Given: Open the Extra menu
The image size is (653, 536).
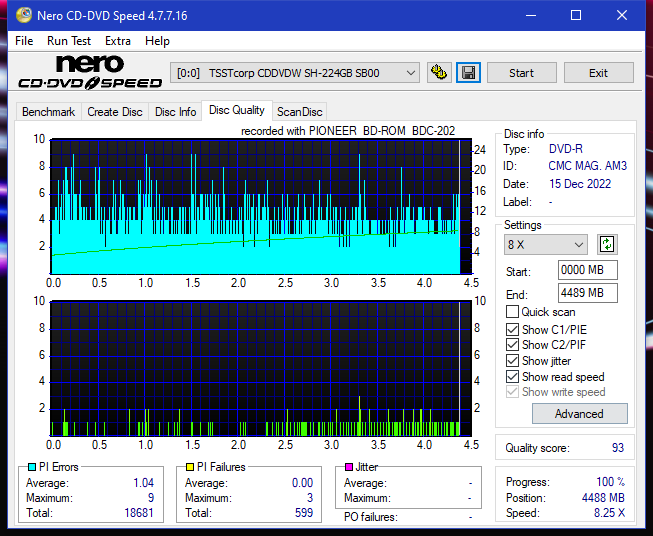Looking at the screenshot, I should (118, 41).
